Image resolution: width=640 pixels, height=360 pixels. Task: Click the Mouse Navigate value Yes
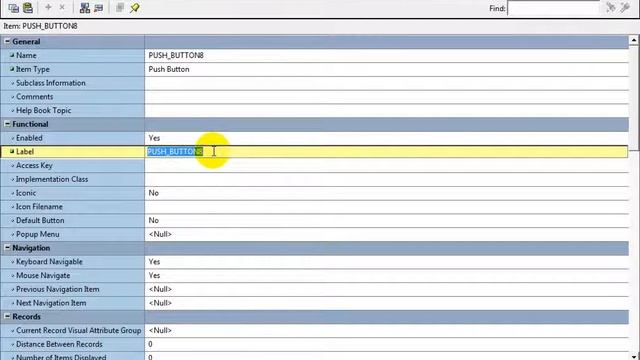[x=154, y=276]
